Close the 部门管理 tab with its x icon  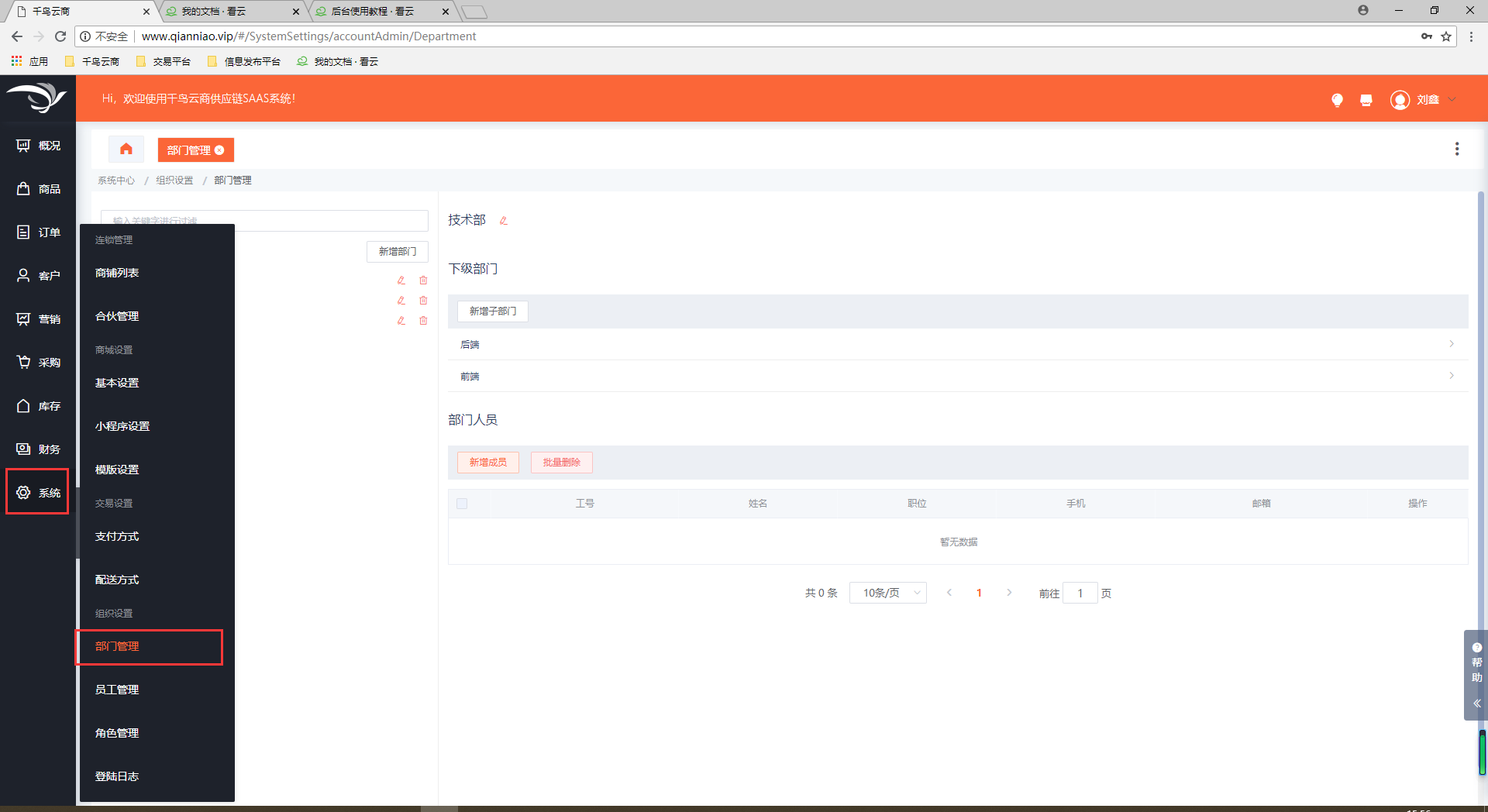point(219,150)
